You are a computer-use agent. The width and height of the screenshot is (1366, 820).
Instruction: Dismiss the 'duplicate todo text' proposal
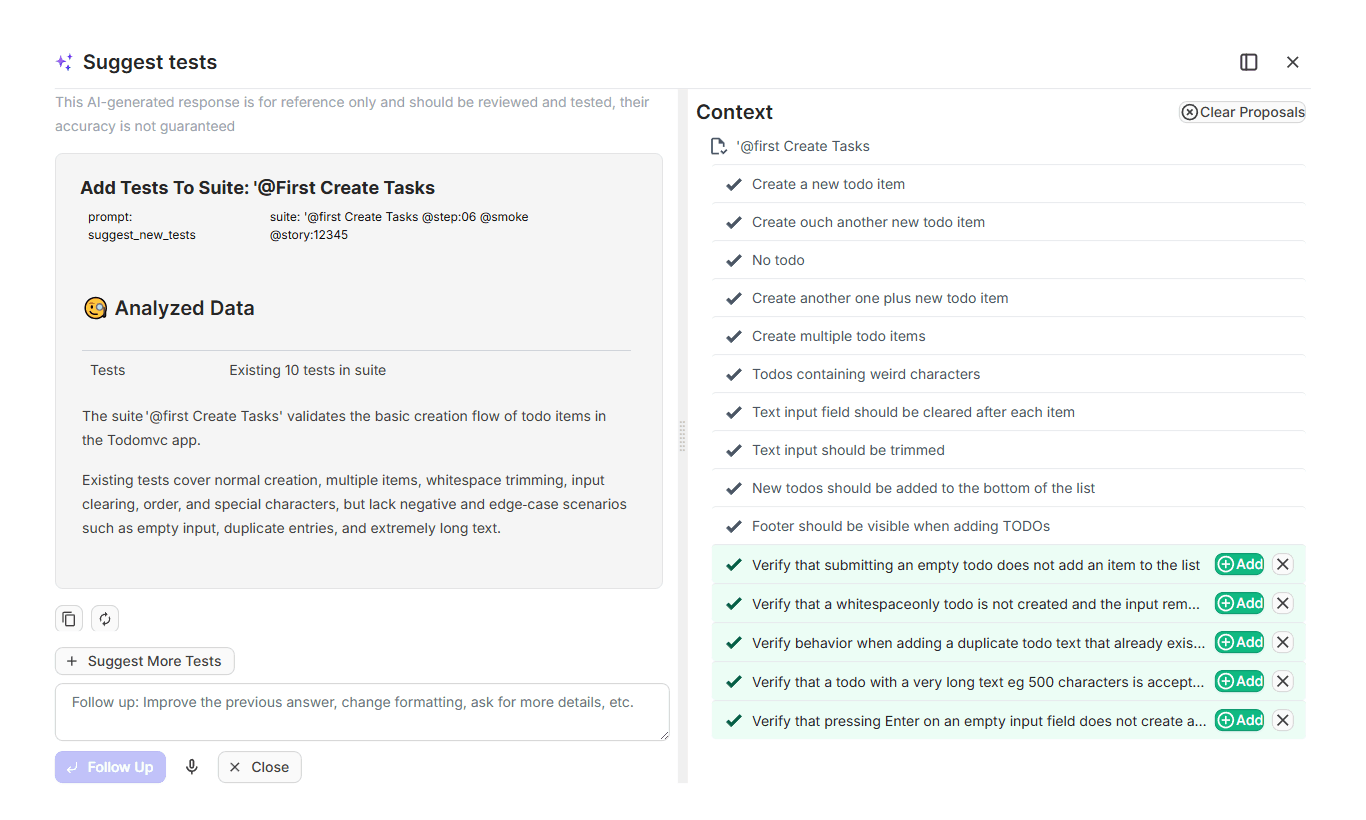pyautogui.click(x=1283, y=643)
